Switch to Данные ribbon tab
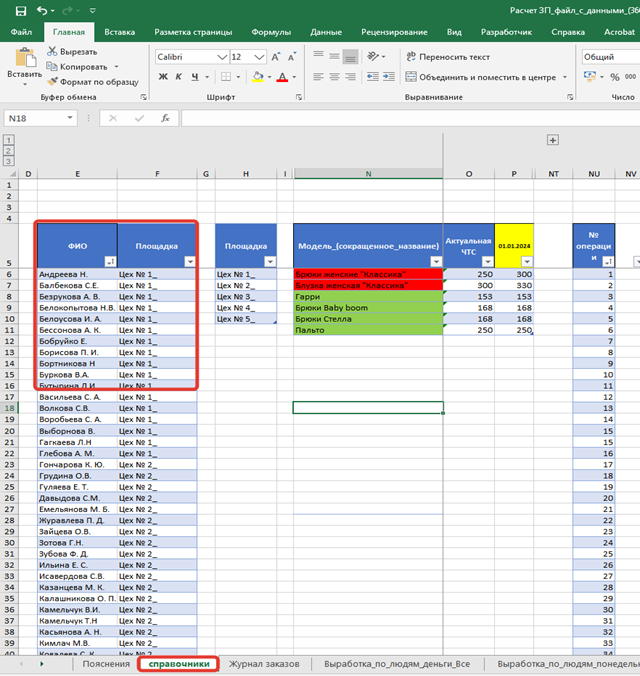The height and width of the screenshot is (676, 640). click(x=326, y=32)
